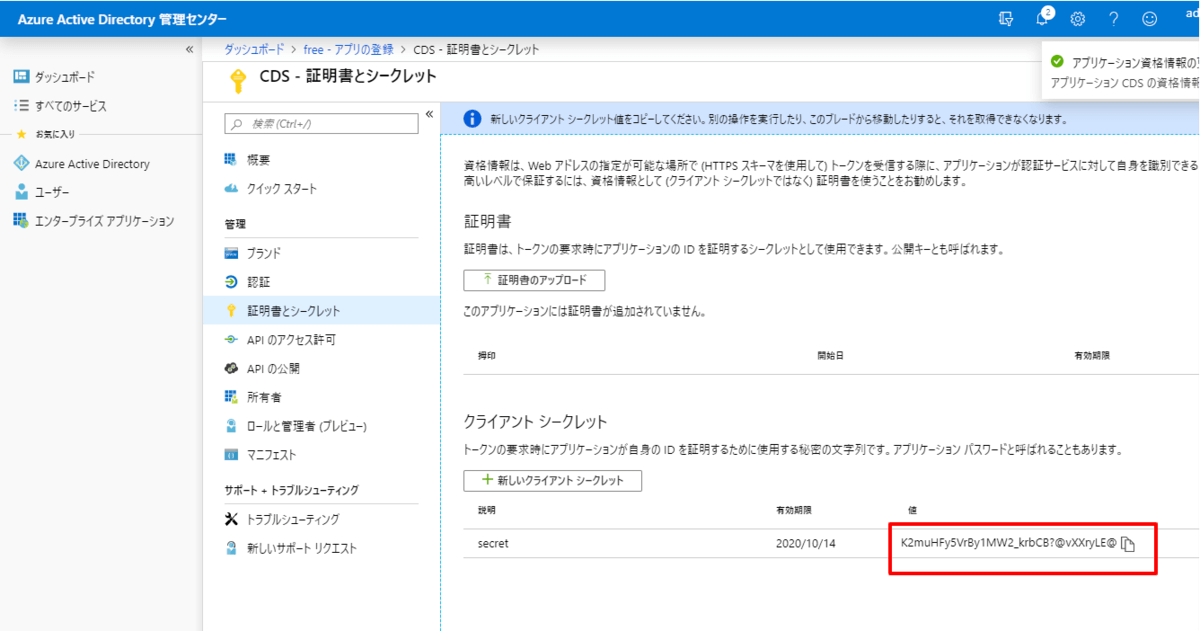The height and width of the screenshot is (631, 1200).
Task: Click the green success check in notification
Action: (1057, 61)
